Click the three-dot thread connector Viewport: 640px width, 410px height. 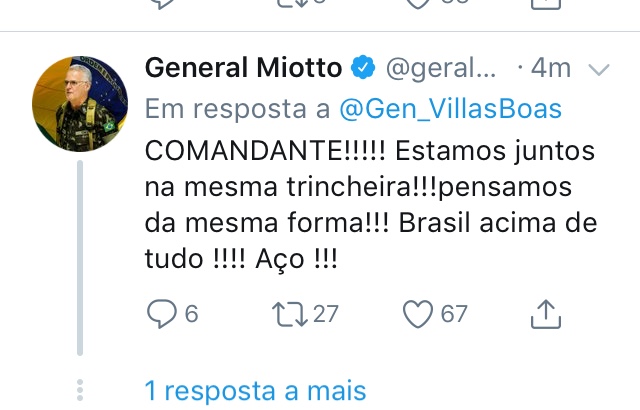(80, 390)
